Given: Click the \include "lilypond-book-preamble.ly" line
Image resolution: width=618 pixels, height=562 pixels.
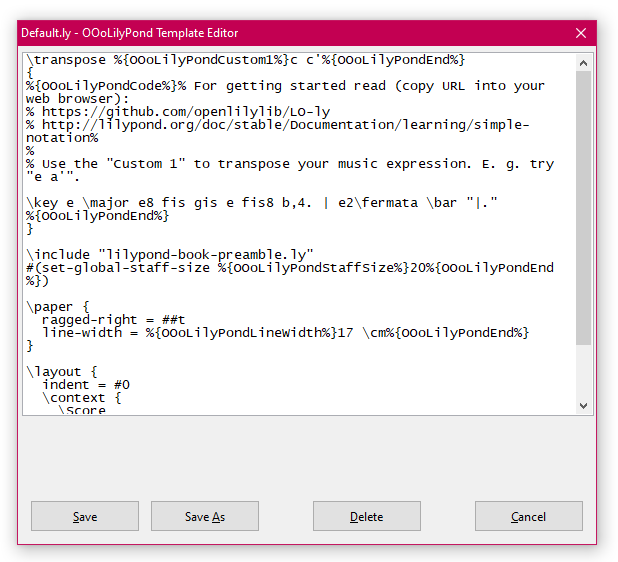Looking at the screenshot, I should coord(170,255).
